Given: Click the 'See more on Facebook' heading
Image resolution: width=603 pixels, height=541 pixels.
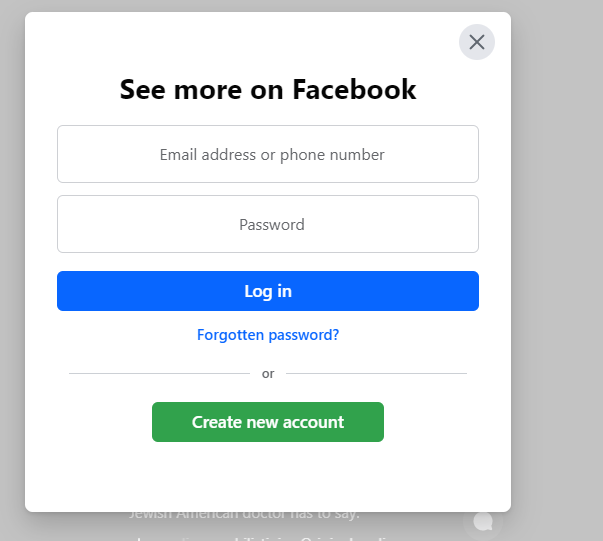Looking at the screenshot, I should [268, 90].
